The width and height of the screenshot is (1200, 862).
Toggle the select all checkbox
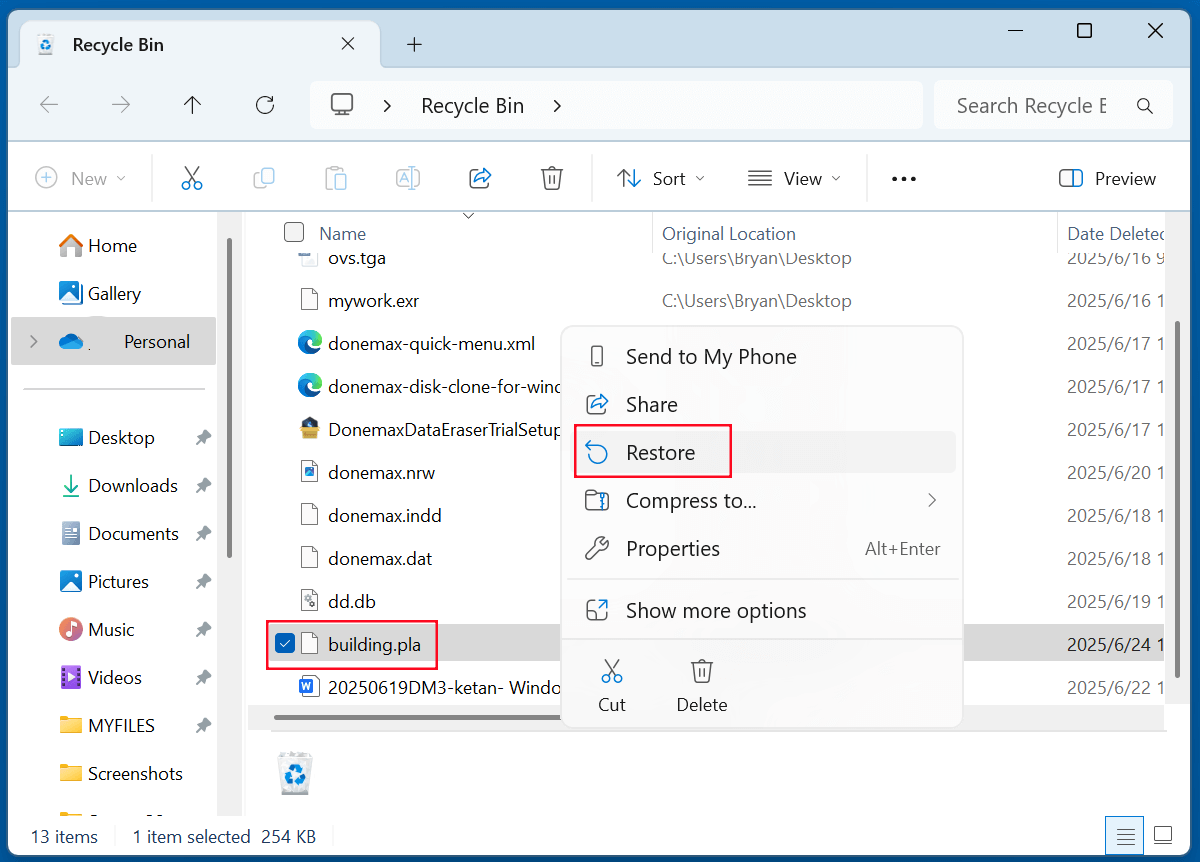point(294,233)
